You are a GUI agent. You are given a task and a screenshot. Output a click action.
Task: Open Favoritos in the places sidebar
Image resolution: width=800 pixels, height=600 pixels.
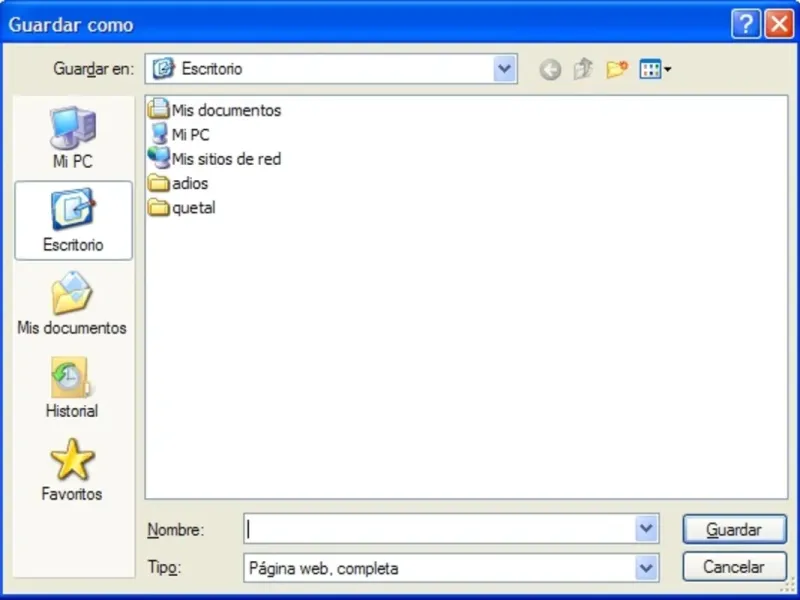(72, 470)
